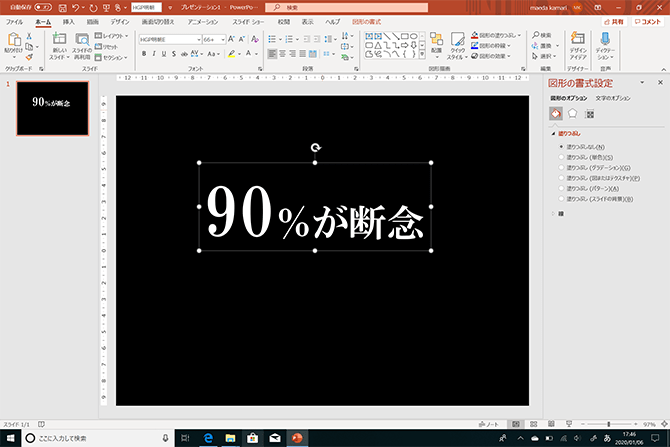
Task: Center align the text
Action: click(282, 54)
